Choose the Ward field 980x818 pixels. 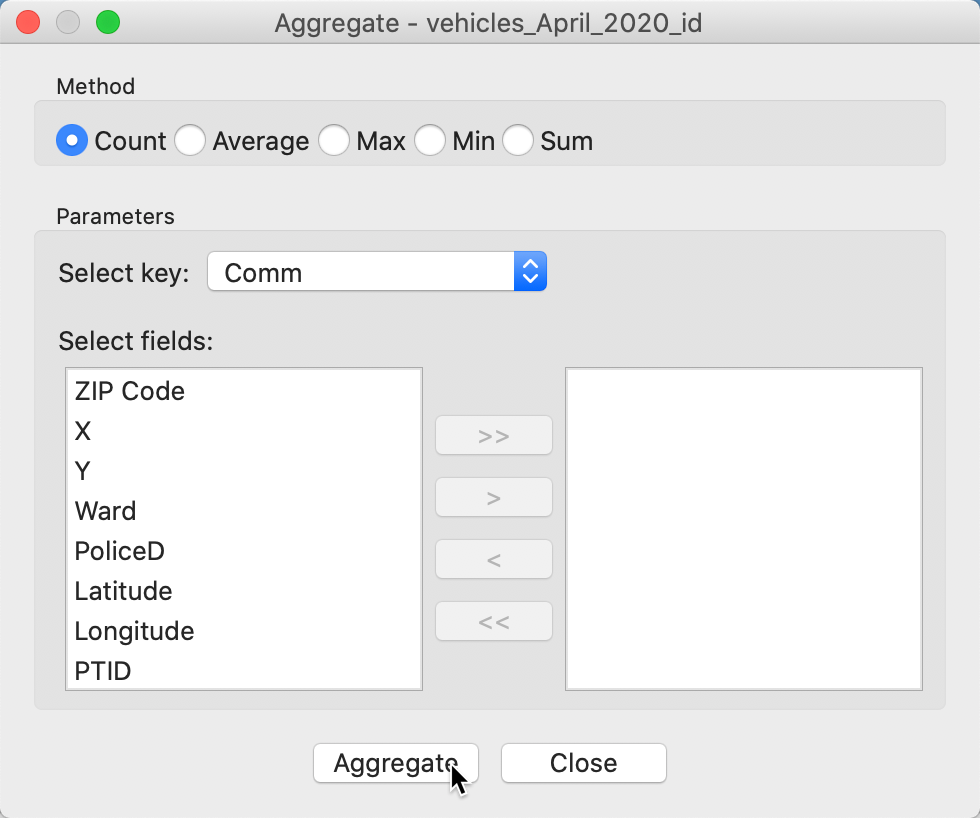(244, 511)
